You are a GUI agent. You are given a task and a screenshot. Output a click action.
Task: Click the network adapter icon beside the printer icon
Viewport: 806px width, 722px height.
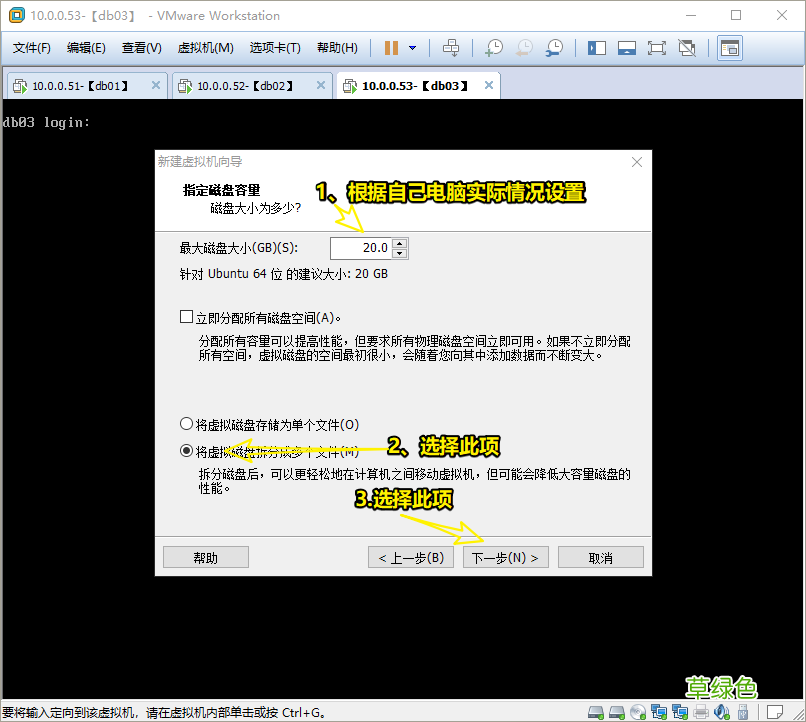click(680, 712)
